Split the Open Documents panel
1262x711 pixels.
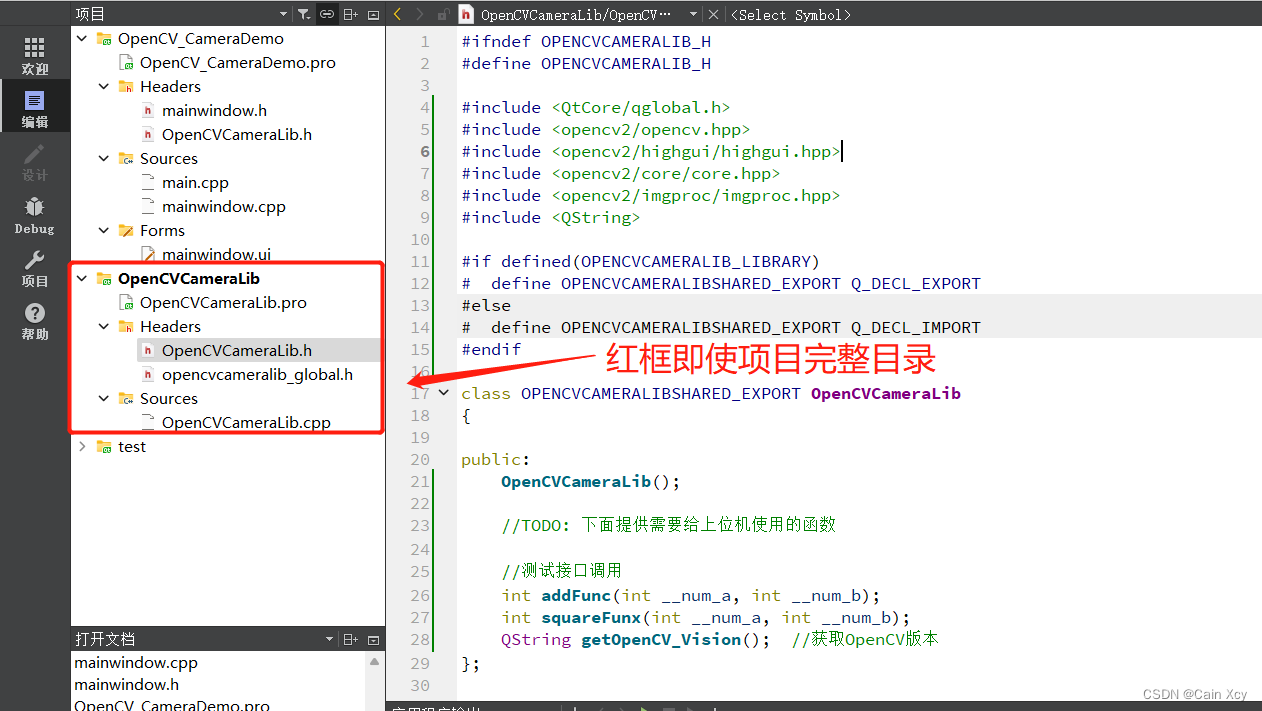(x=350, y=639)
